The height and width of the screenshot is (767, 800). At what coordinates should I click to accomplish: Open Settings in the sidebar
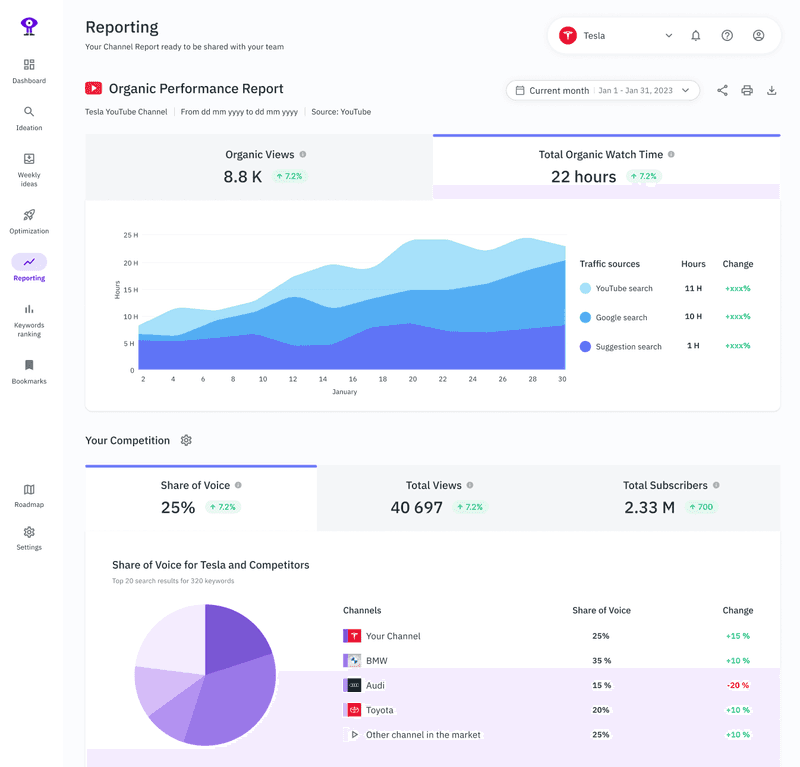click(x=29, y=538)
